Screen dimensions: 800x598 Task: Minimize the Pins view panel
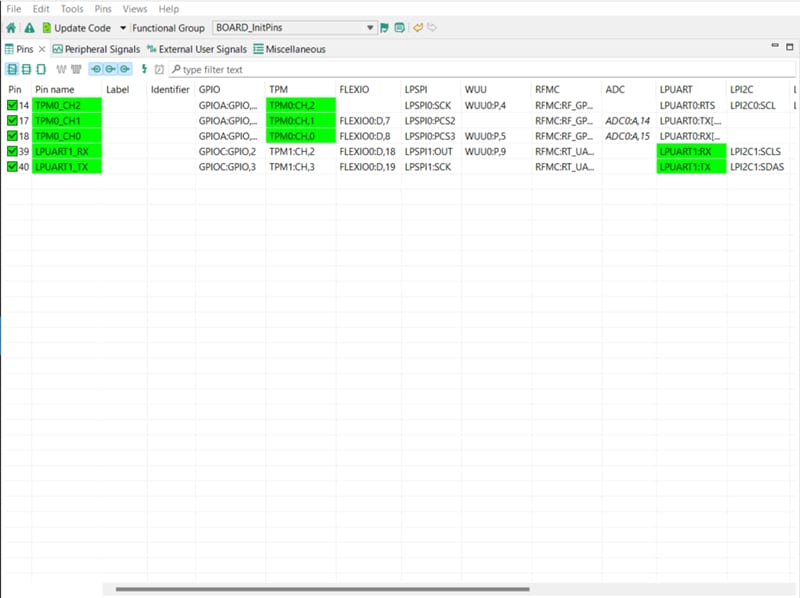coord(774,47)
